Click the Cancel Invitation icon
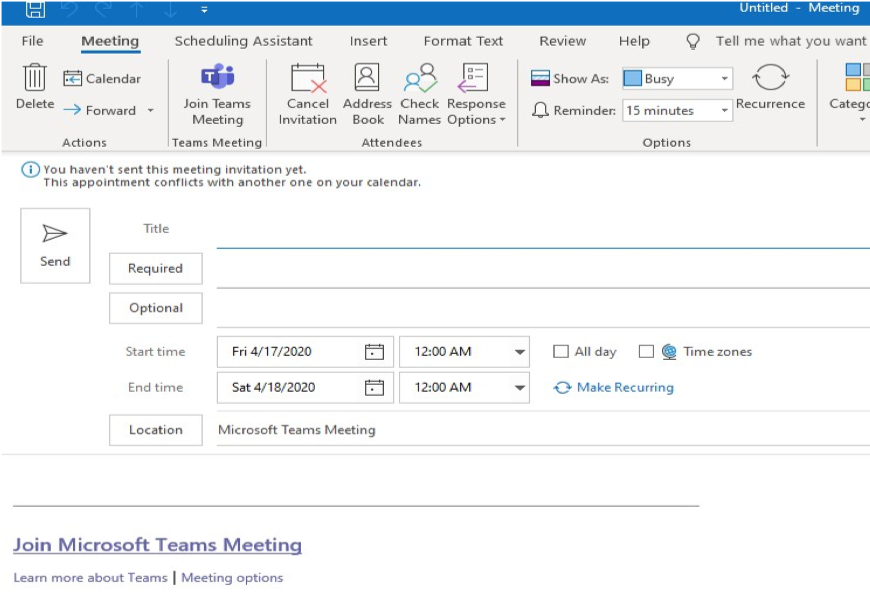The width and height of the screenshot is (870, 593). (308, 78)
